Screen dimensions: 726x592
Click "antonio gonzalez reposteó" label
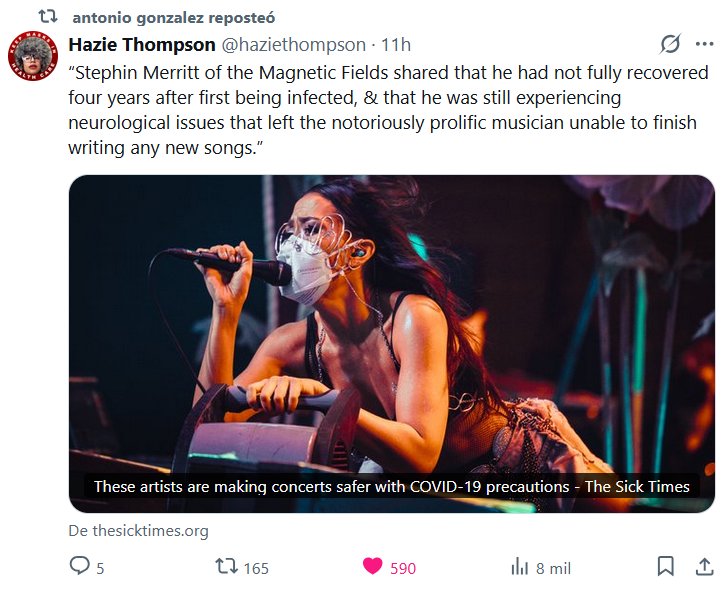(x=173, y=18)
